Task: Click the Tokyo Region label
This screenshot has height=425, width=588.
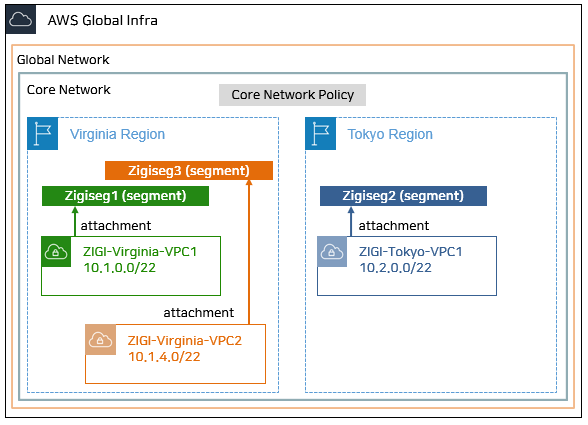Action: click(390, 134)
